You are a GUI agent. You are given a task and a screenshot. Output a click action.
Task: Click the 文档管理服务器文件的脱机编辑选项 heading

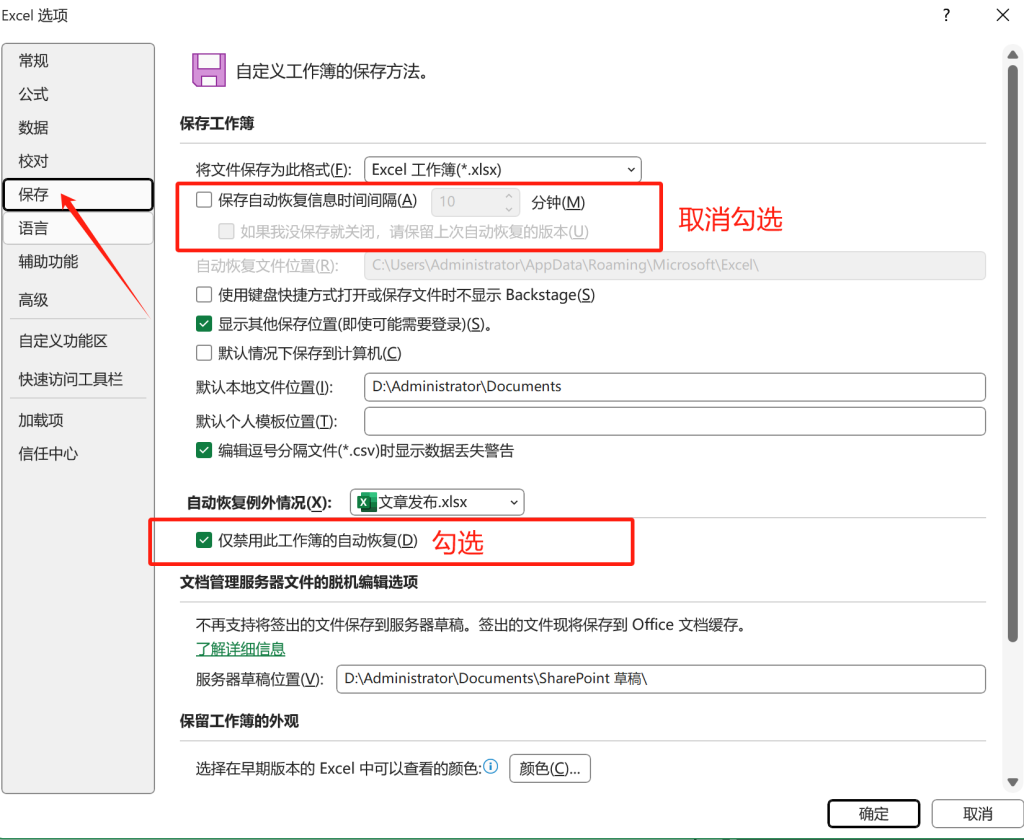299,583
